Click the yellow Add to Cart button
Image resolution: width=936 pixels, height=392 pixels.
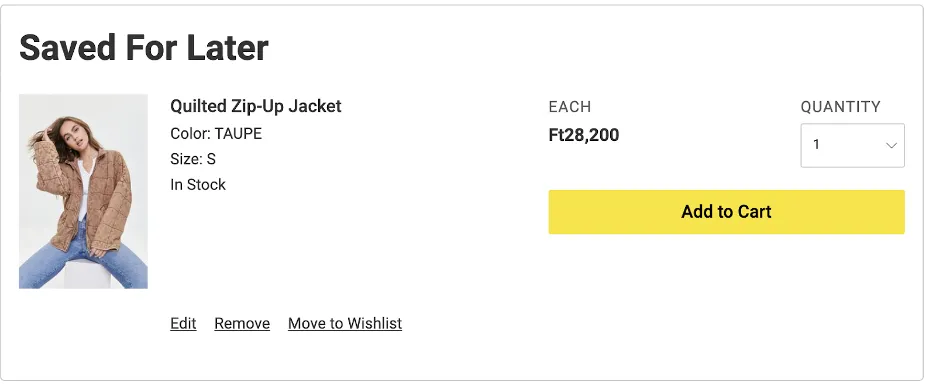(x=726, y=212)
